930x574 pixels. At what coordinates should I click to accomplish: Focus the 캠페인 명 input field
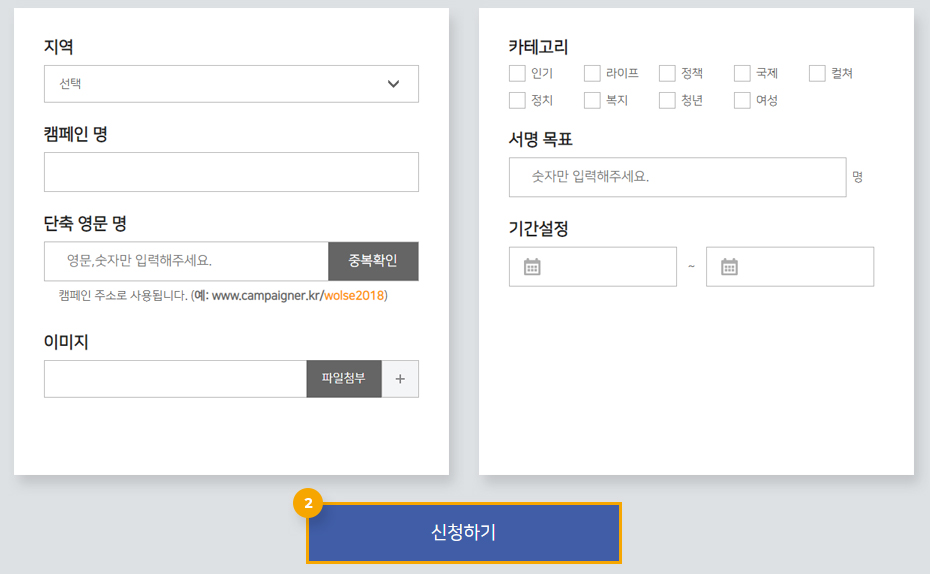pos(231,172)
